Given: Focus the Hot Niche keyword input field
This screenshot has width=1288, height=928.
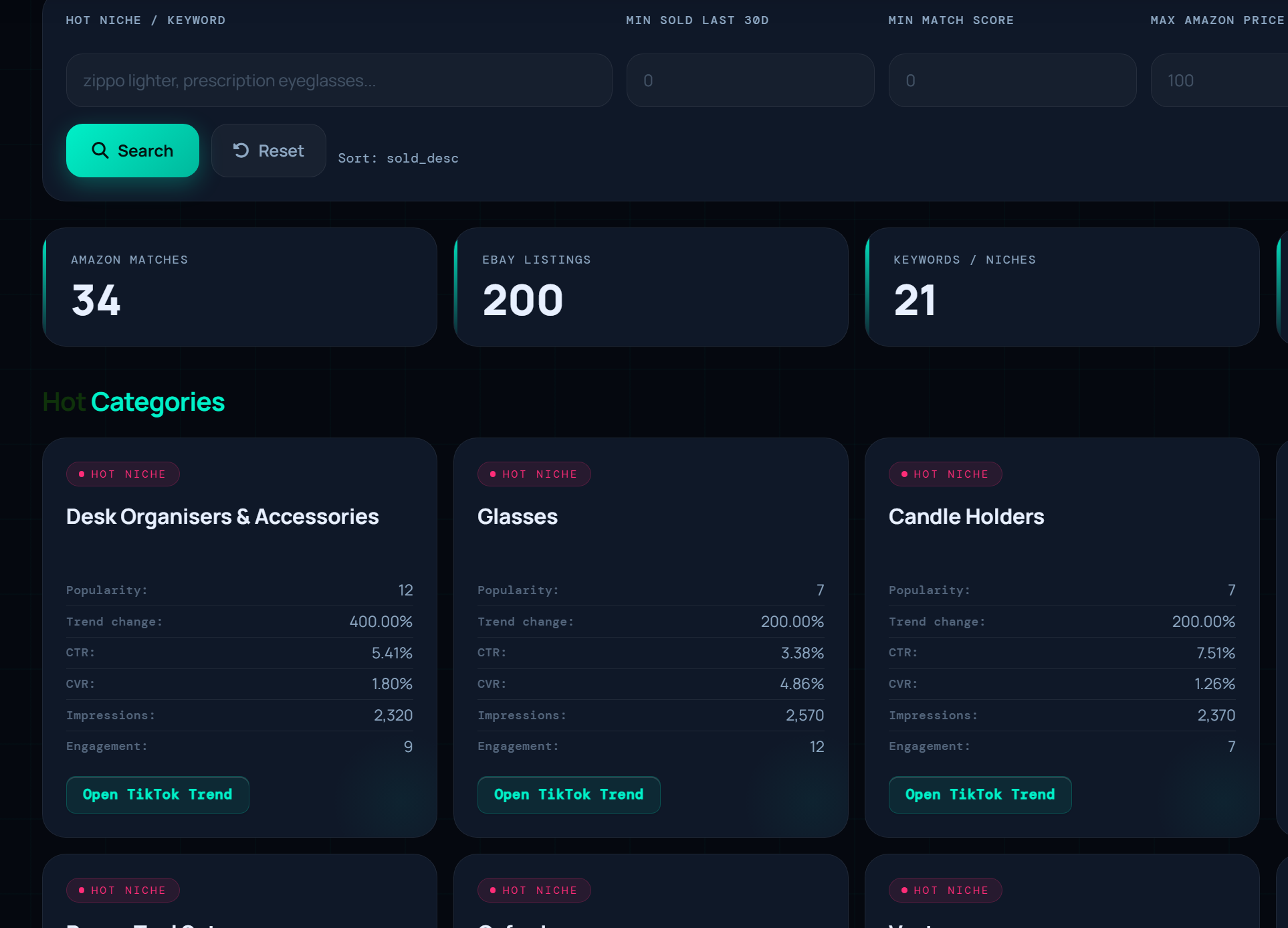Looking at the screenshot, I should pyautogui.click(x=338, y=80).
